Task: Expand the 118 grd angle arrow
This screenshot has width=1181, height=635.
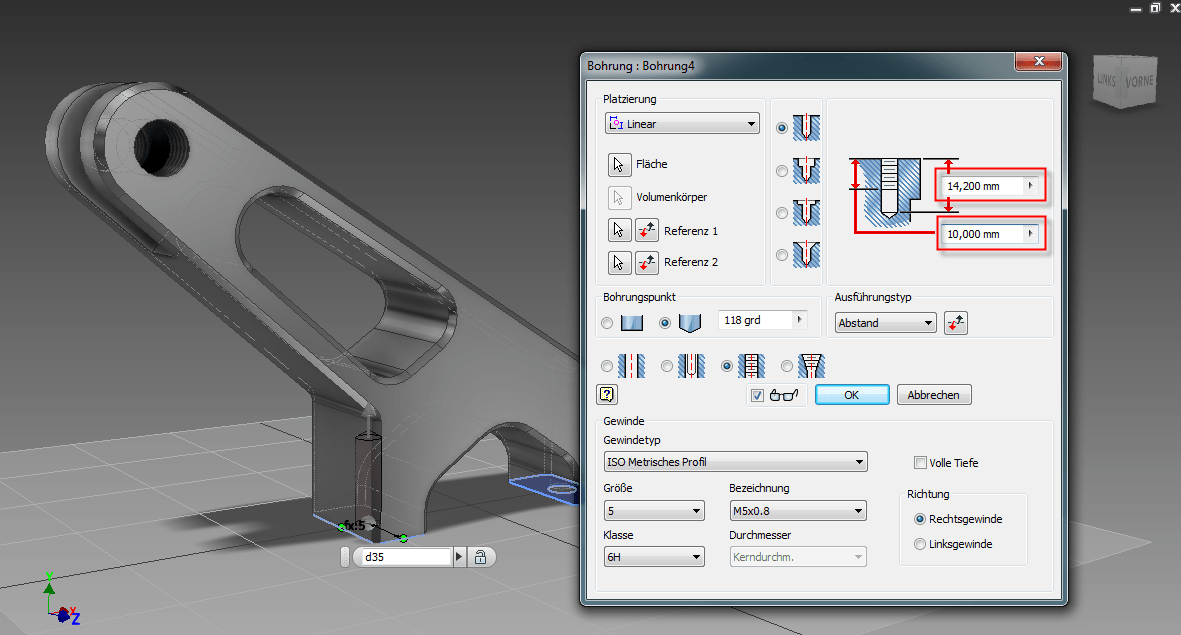Action: click(799, 320)
